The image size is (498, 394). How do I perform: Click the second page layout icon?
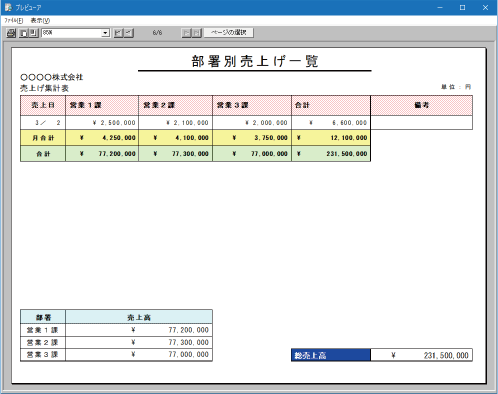[33, 33]
